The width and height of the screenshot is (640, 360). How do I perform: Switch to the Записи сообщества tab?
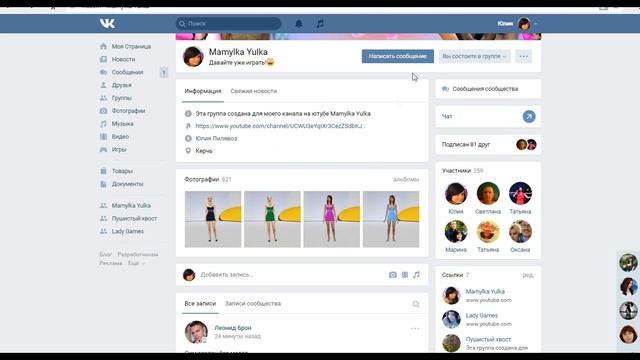(x=253, y=304)
